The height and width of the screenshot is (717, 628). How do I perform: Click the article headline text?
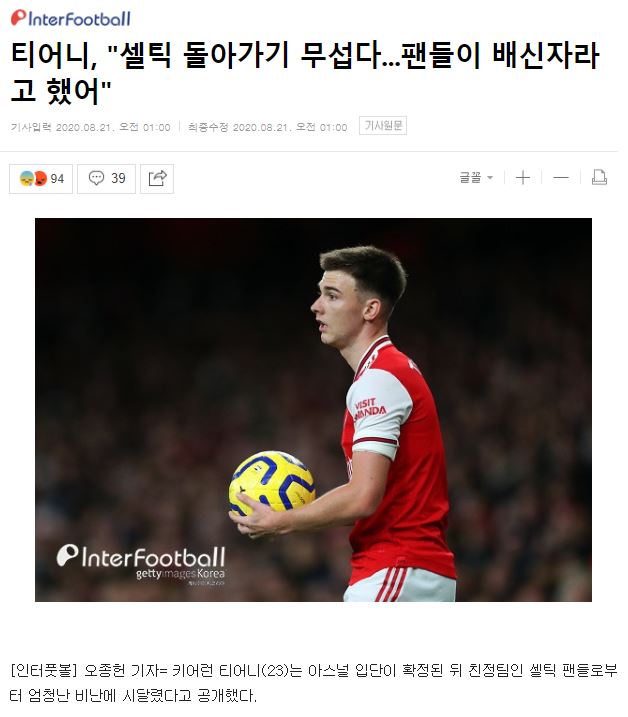305,73
